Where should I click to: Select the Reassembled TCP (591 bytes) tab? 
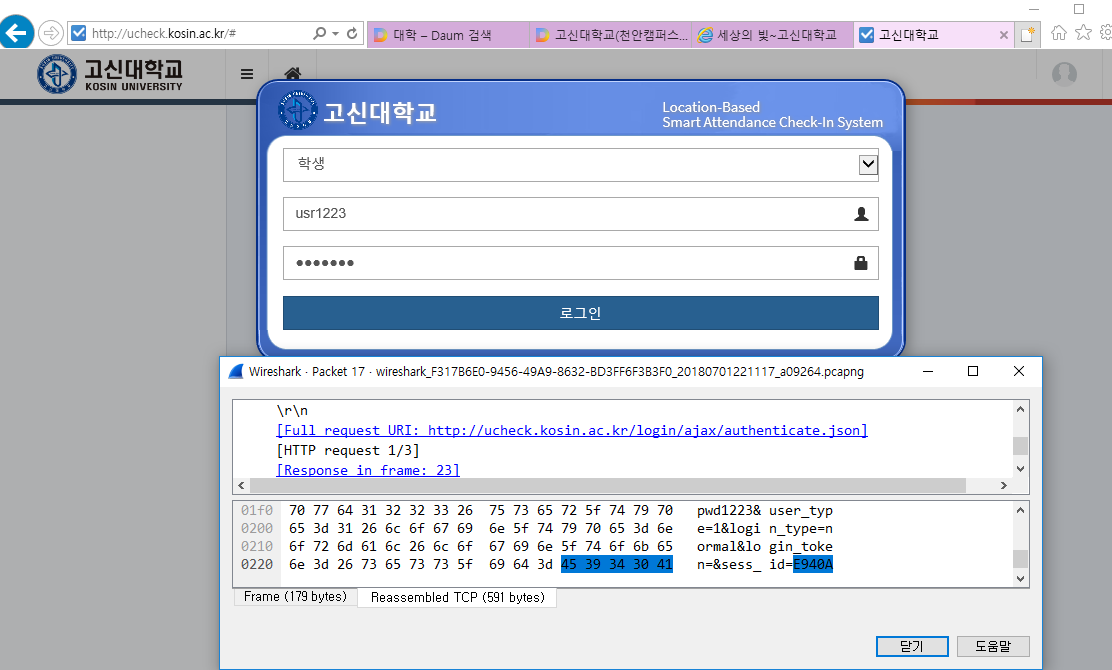(x=457, y=598)
